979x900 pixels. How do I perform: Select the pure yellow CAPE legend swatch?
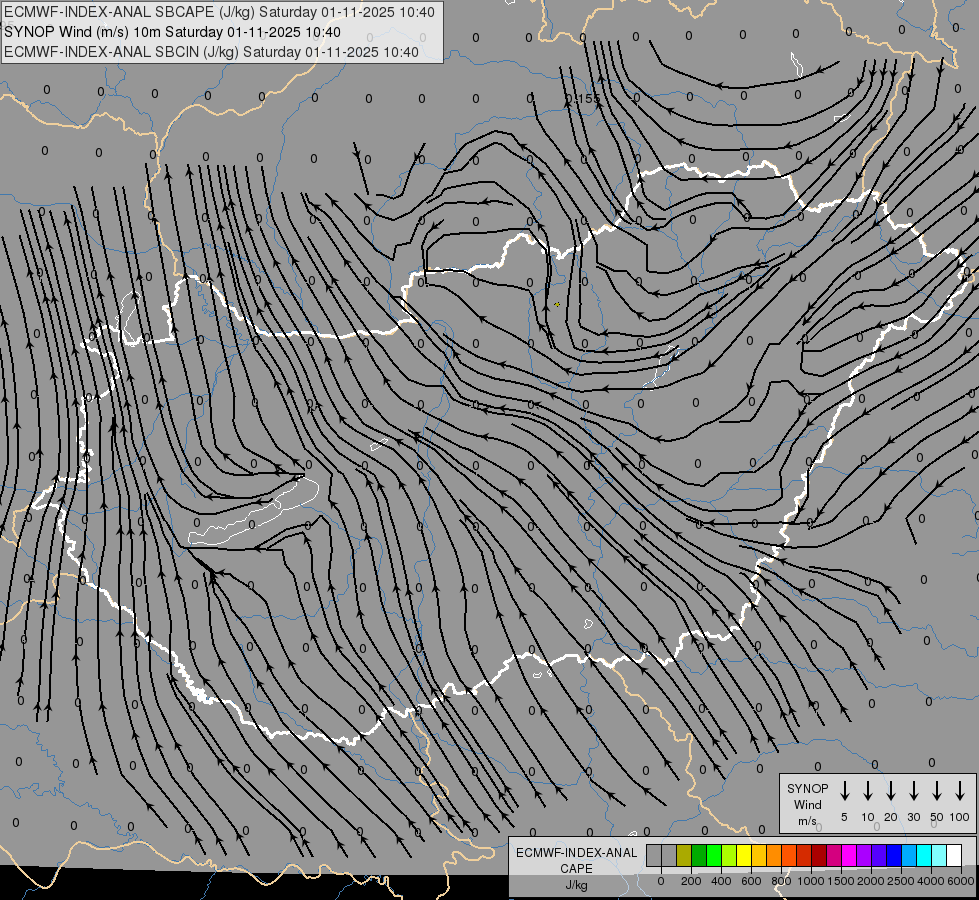(x=744, y=856)
